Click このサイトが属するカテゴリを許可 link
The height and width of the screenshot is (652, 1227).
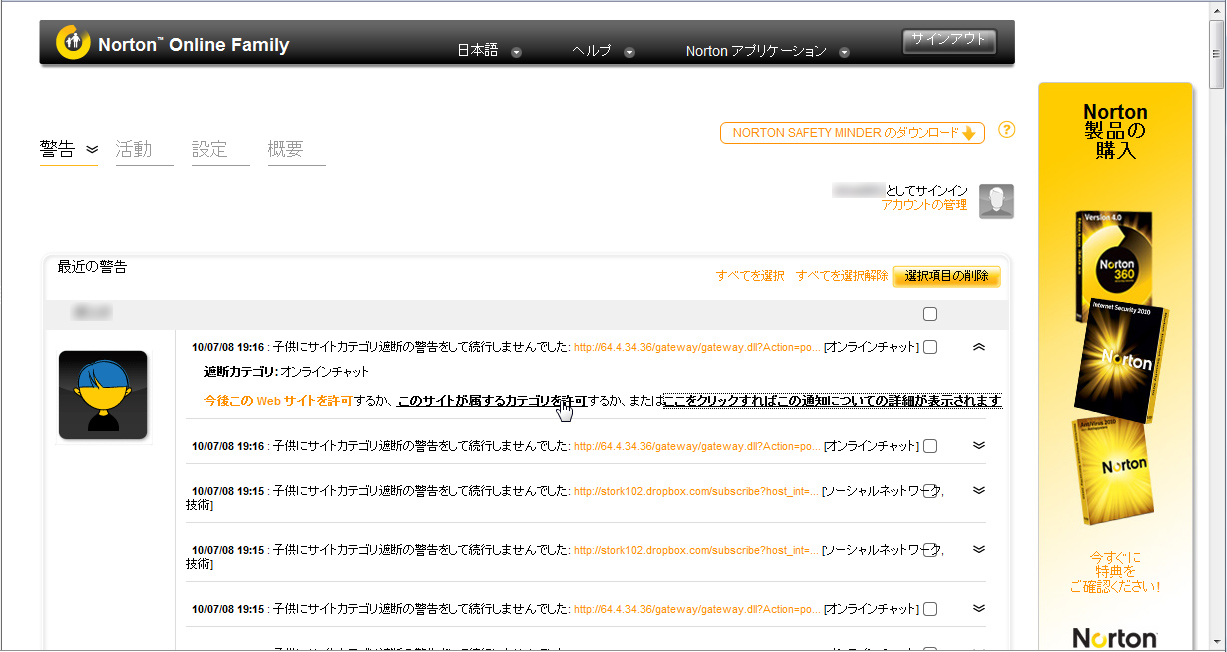(492, 401)
